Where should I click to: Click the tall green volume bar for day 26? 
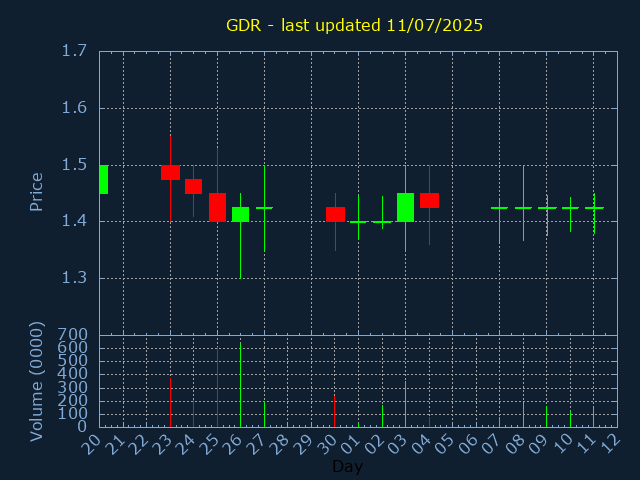(x=240, y=384)
